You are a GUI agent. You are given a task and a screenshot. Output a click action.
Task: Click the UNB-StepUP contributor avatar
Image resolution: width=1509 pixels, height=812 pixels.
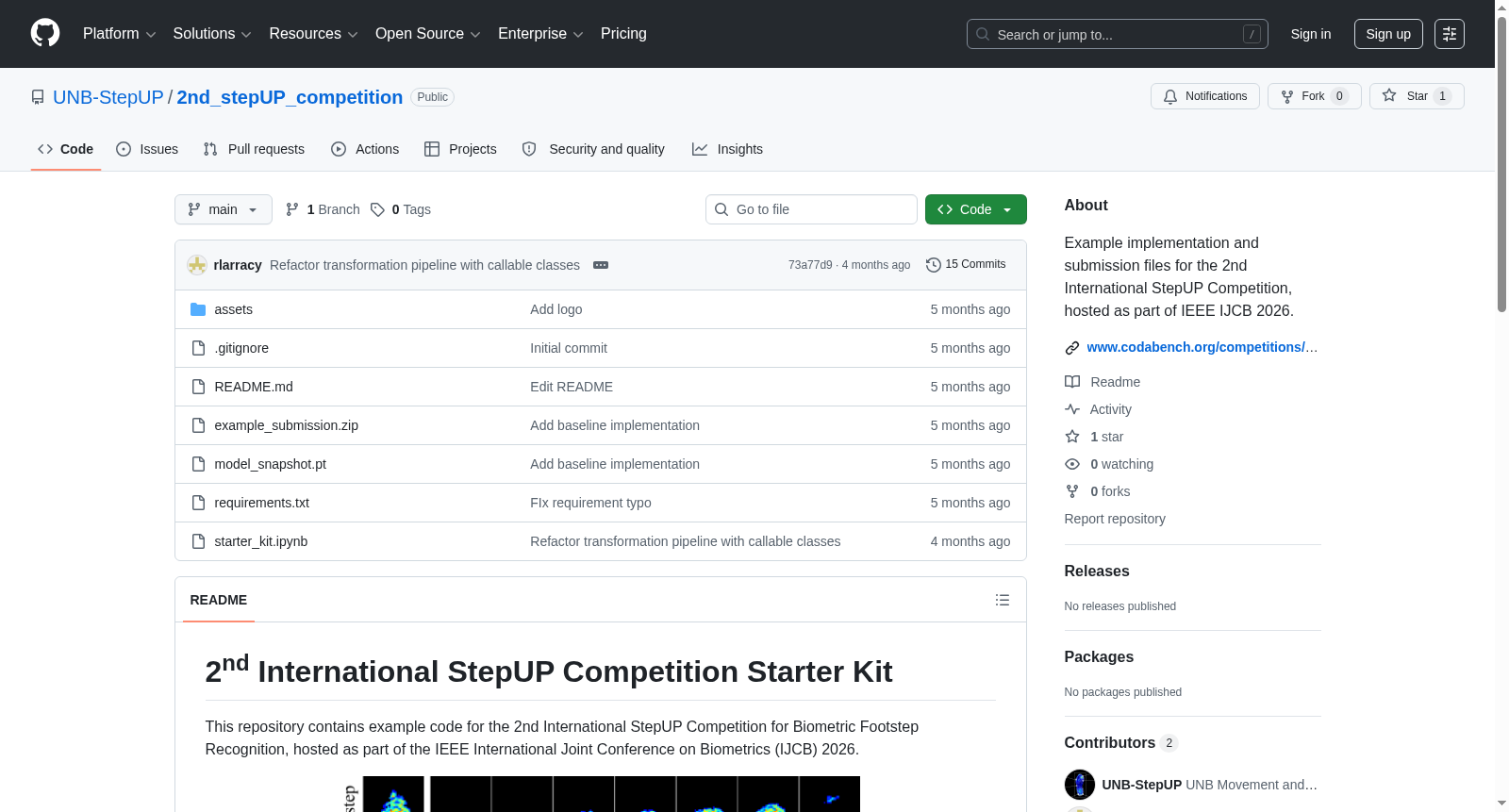click(1080, 785)
